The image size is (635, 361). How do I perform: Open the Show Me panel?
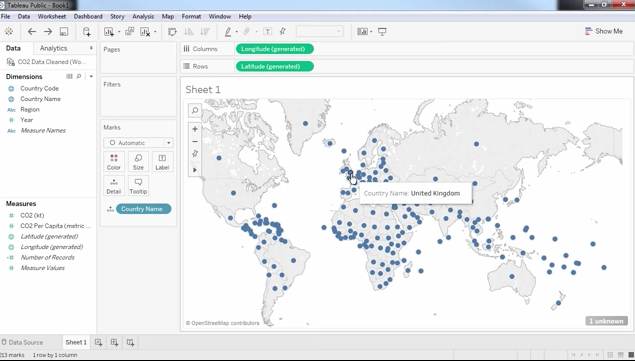pyautogui.click(x=604, y=31)
